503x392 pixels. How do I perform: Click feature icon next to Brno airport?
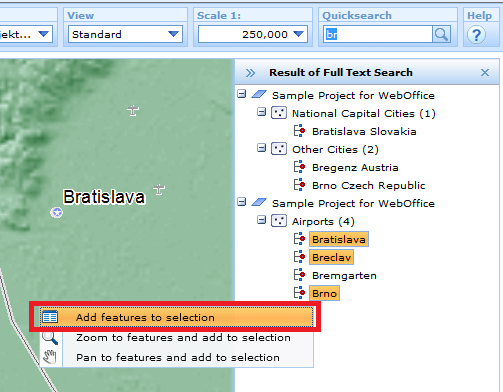point(299,293)
